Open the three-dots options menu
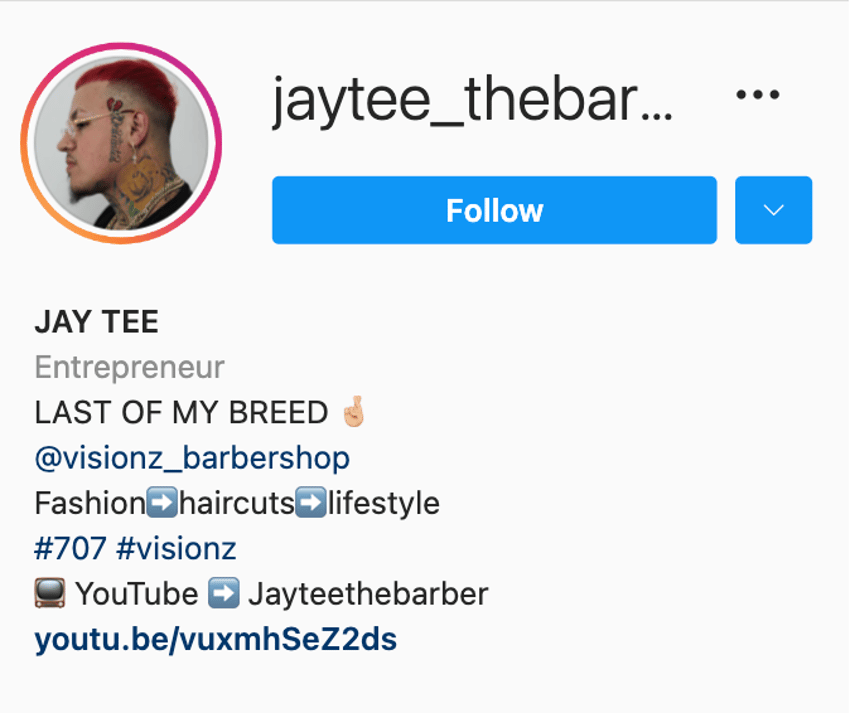The height and width of the screenshot is (713, 850). pyautogui.click(x=757, y=95)
